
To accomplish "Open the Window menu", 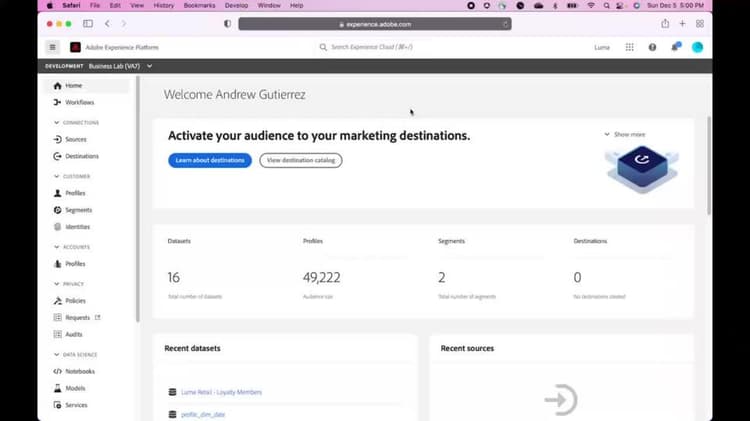I will (x=269, y=5).
